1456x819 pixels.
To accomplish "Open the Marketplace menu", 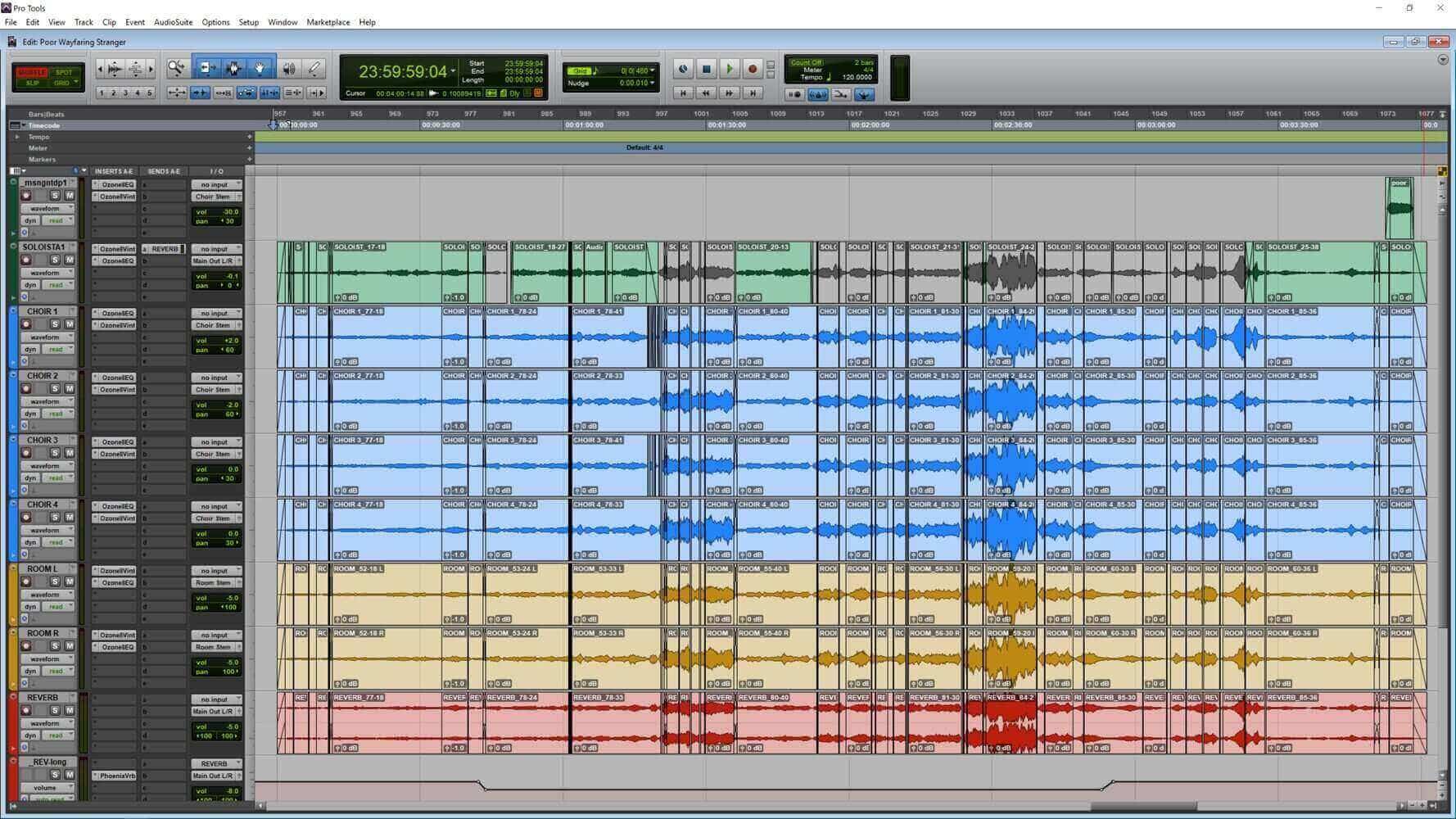I will click(328, 22).
